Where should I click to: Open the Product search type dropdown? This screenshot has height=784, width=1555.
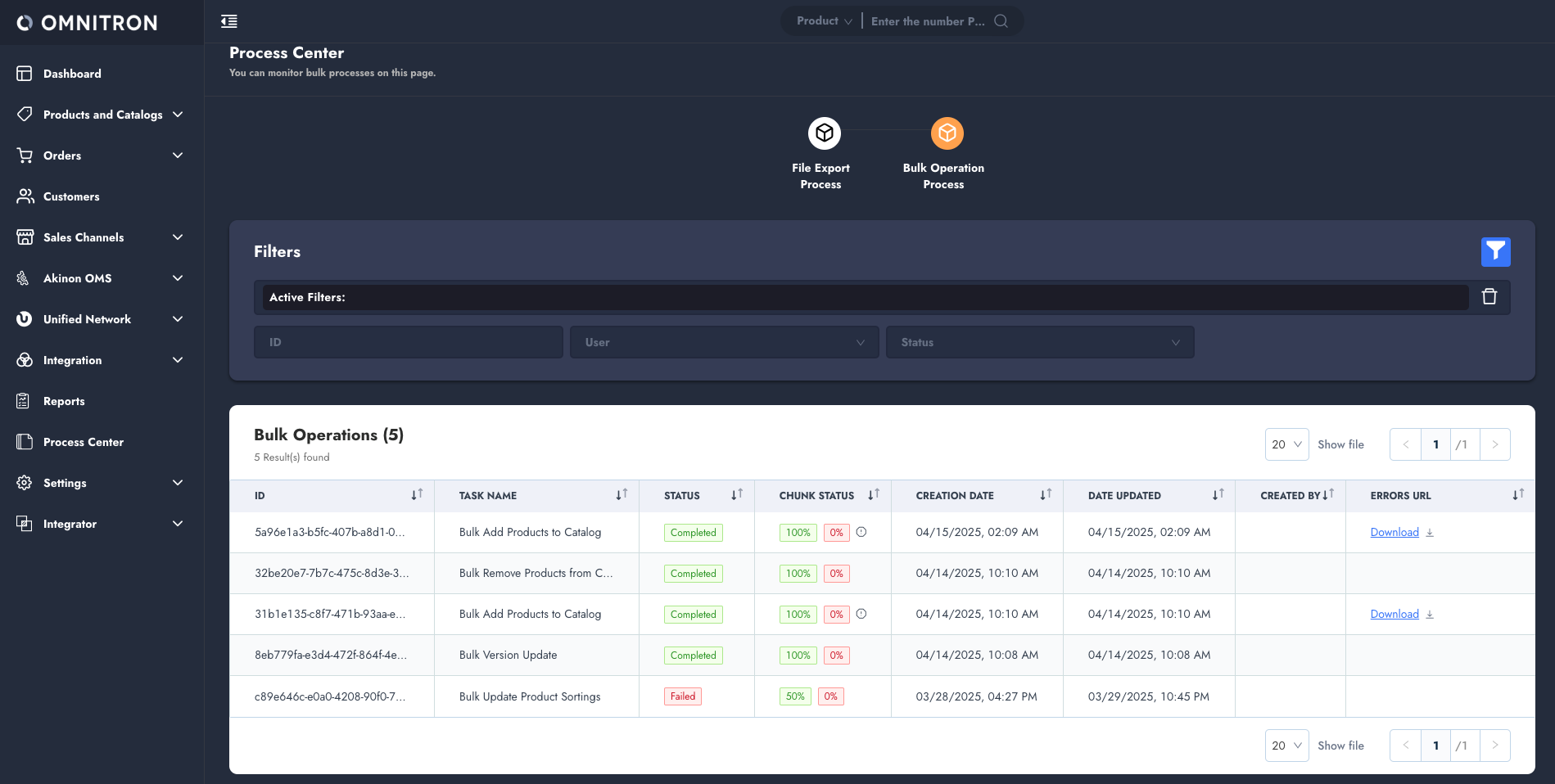(824, 21)
